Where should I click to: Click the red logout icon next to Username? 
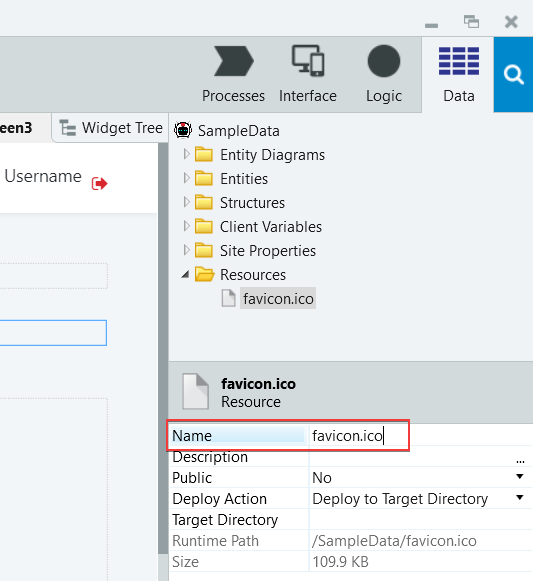point(99,183)
